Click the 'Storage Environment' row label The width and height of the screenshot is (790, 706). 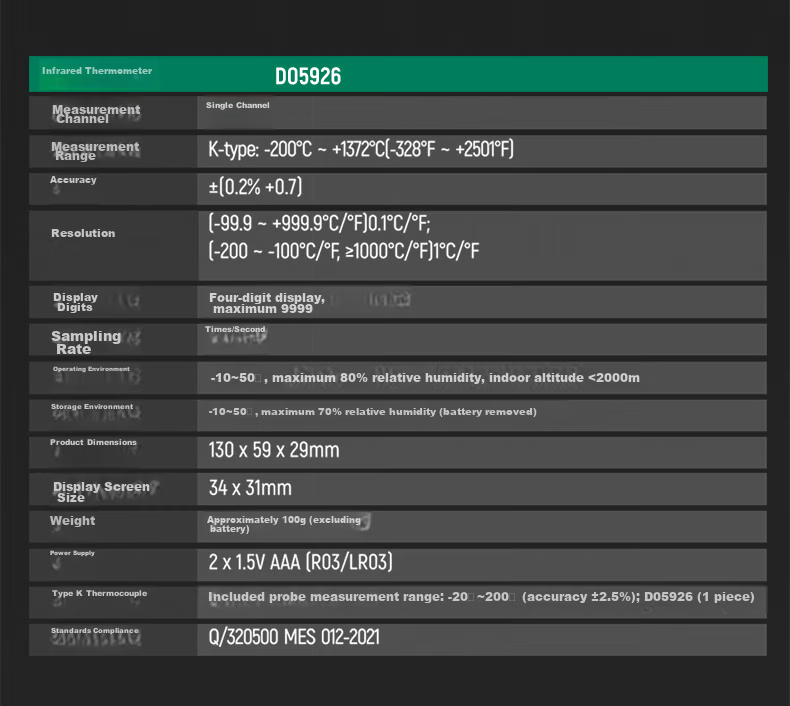(x=92, y=407)
